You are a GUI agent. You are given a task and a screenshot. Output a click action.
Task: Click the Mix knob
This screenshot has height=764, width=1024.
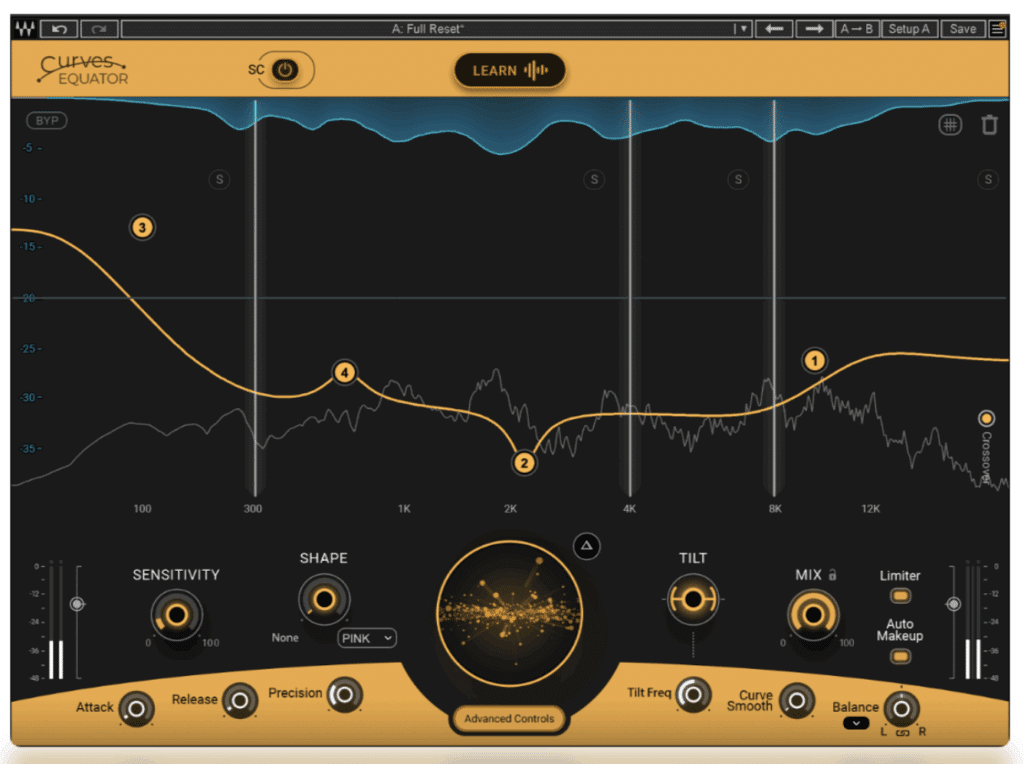pos(813,614)
